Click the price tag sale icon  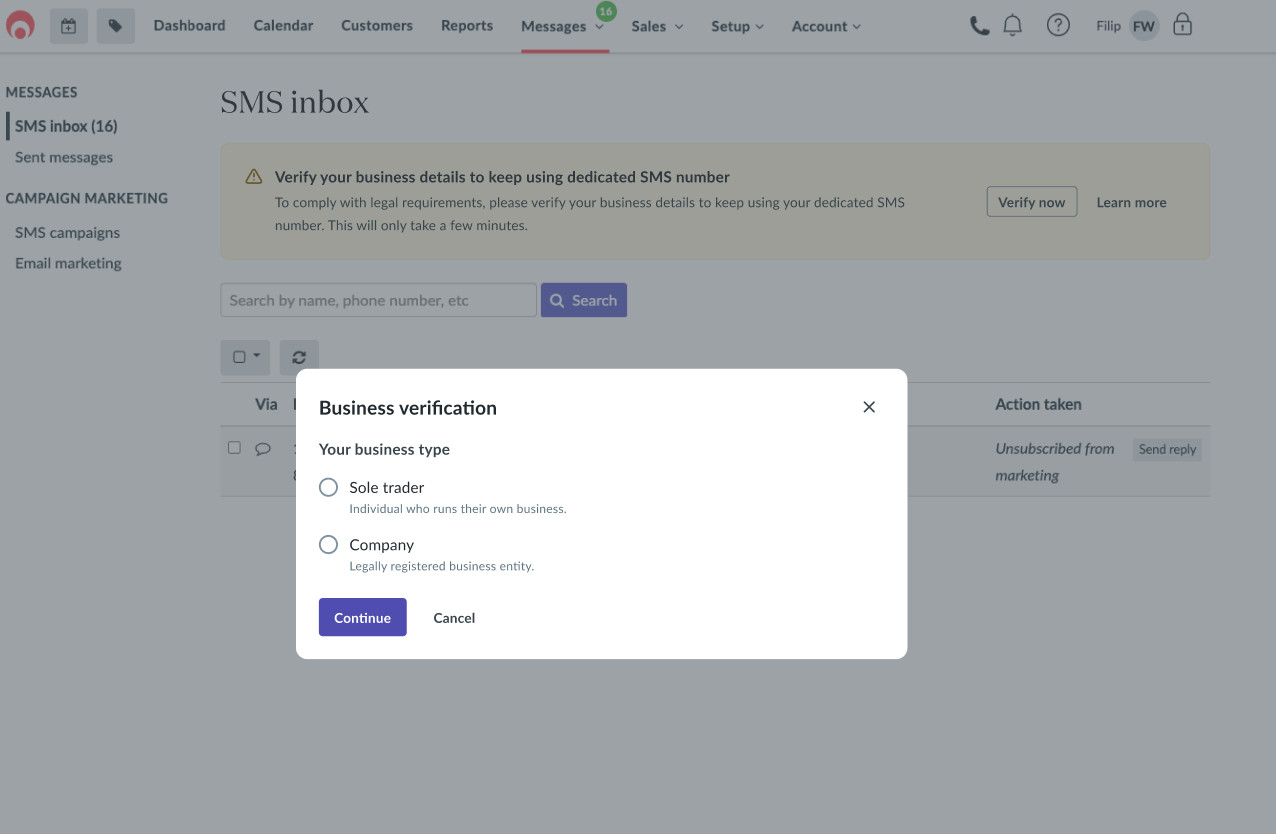pos(115,26)
